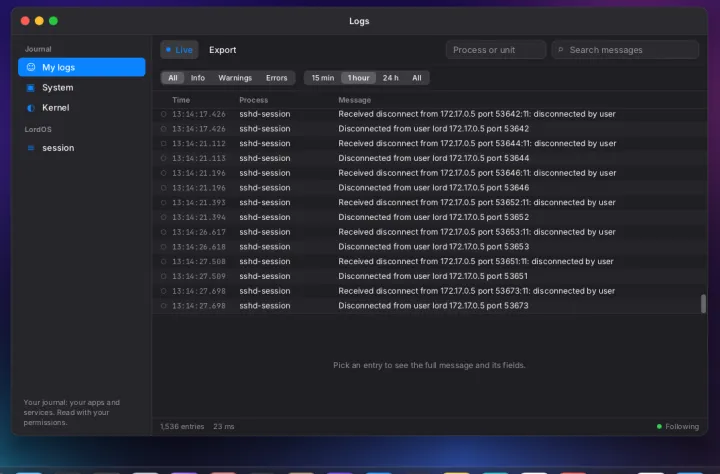
Task: Open the My logs journal
Action: coord(82,67)
